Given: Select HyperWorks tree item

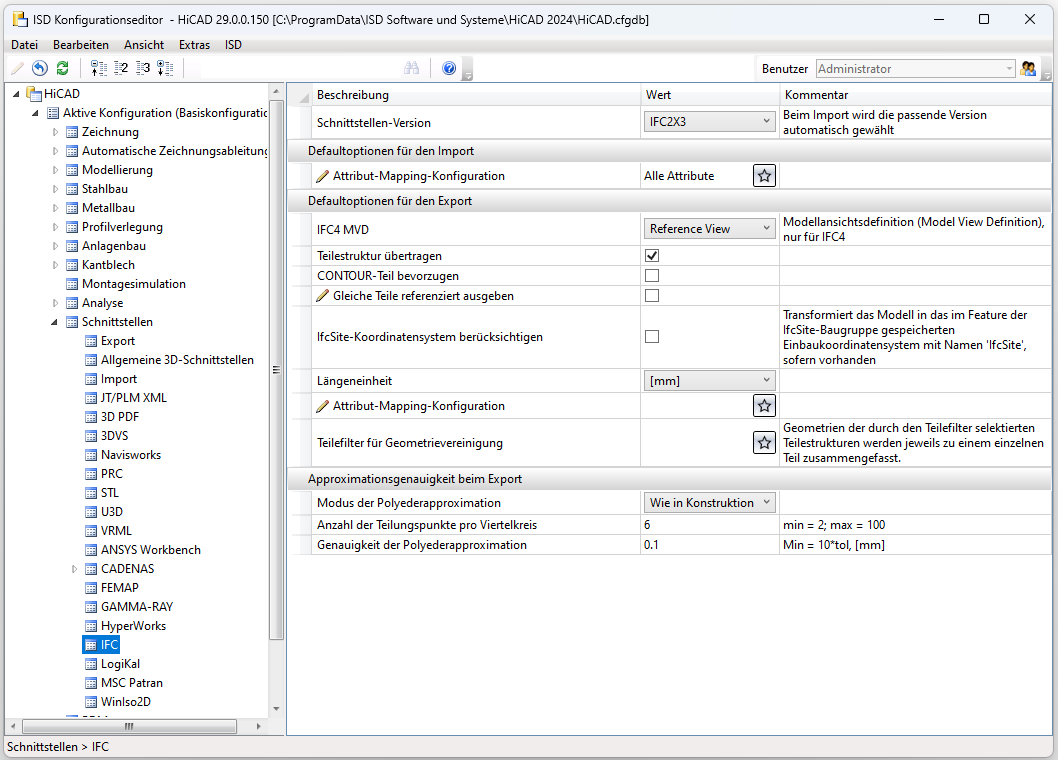Looking at the screenshot, I should (133, 626).
